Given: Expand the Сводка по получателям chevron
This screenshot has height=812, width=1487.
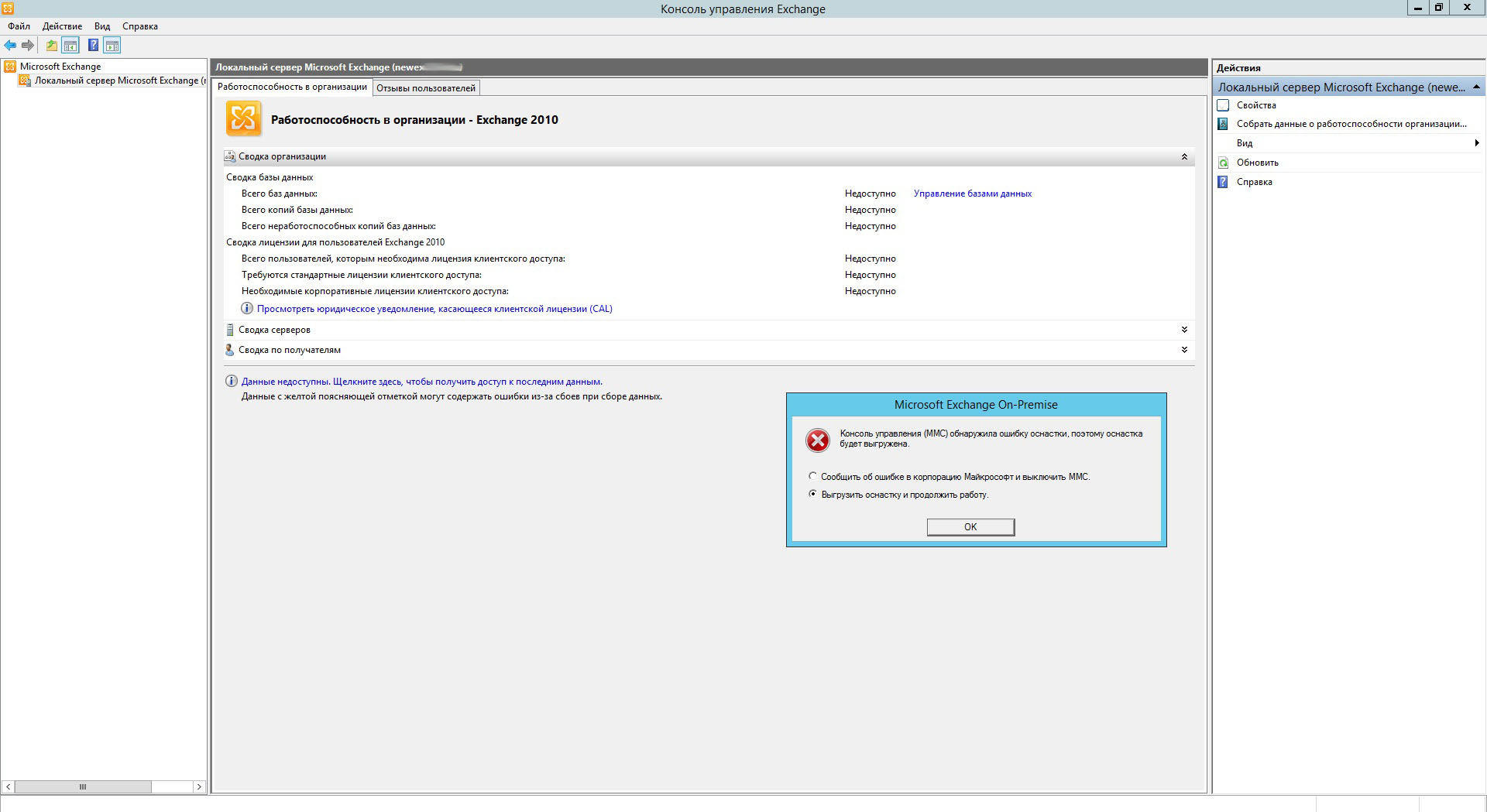Looking at the screenshot, I should pos(1184,350).
